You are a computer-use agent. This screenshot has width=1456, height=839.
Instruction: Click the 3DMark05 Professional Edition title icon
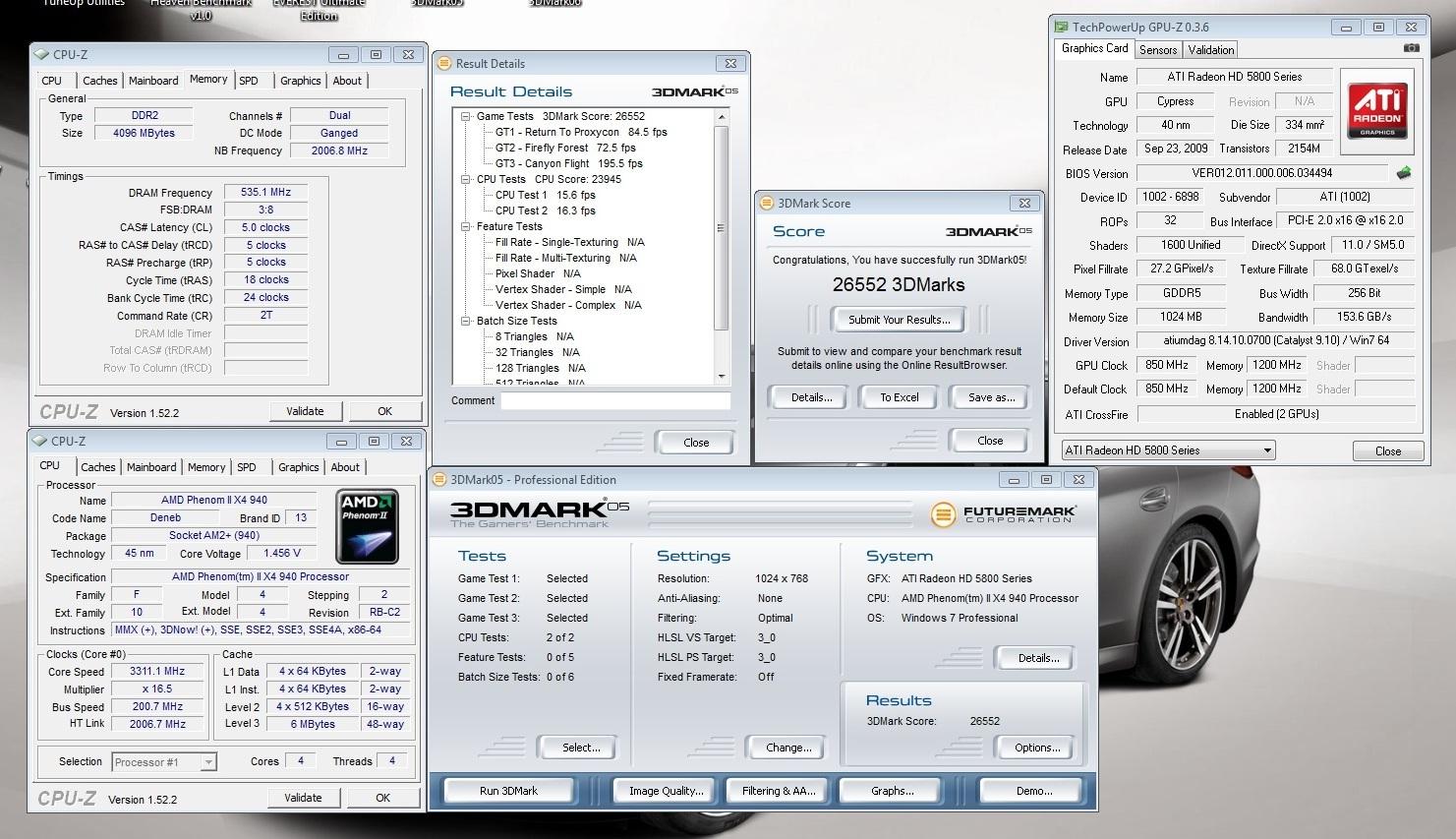pyautogui.click(x=439, y=480)
